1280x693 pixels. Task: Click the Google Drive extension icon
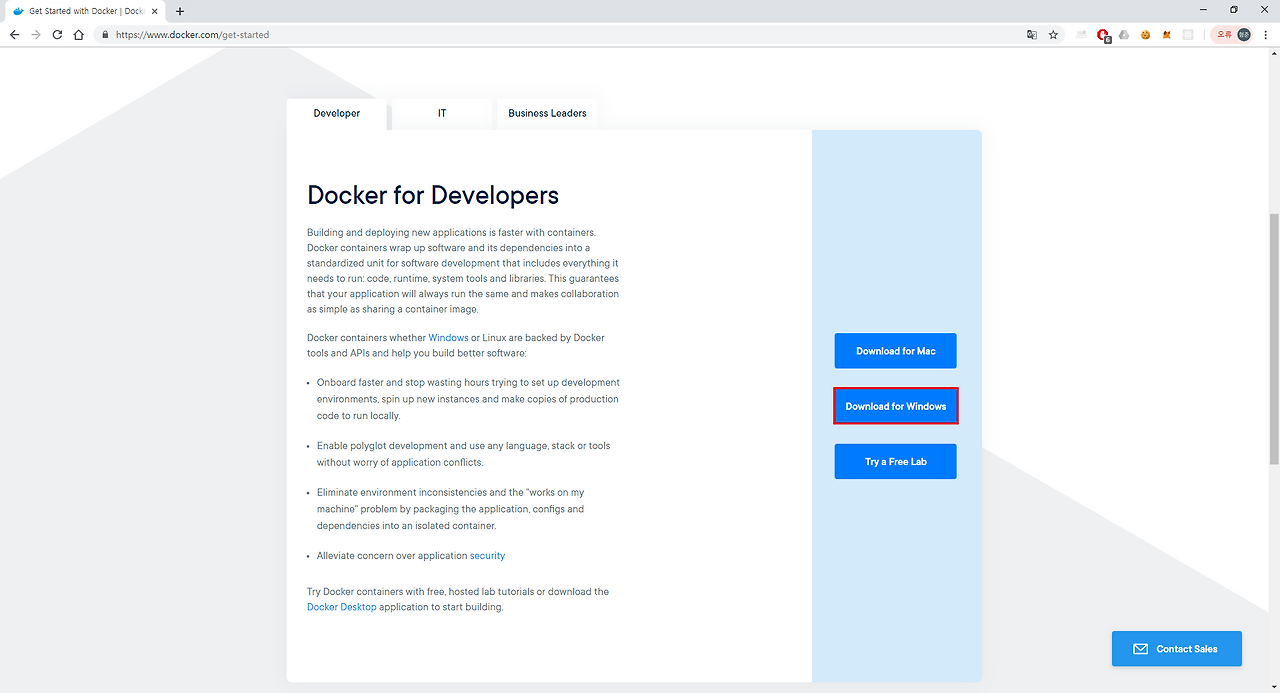coord(1123,34)
